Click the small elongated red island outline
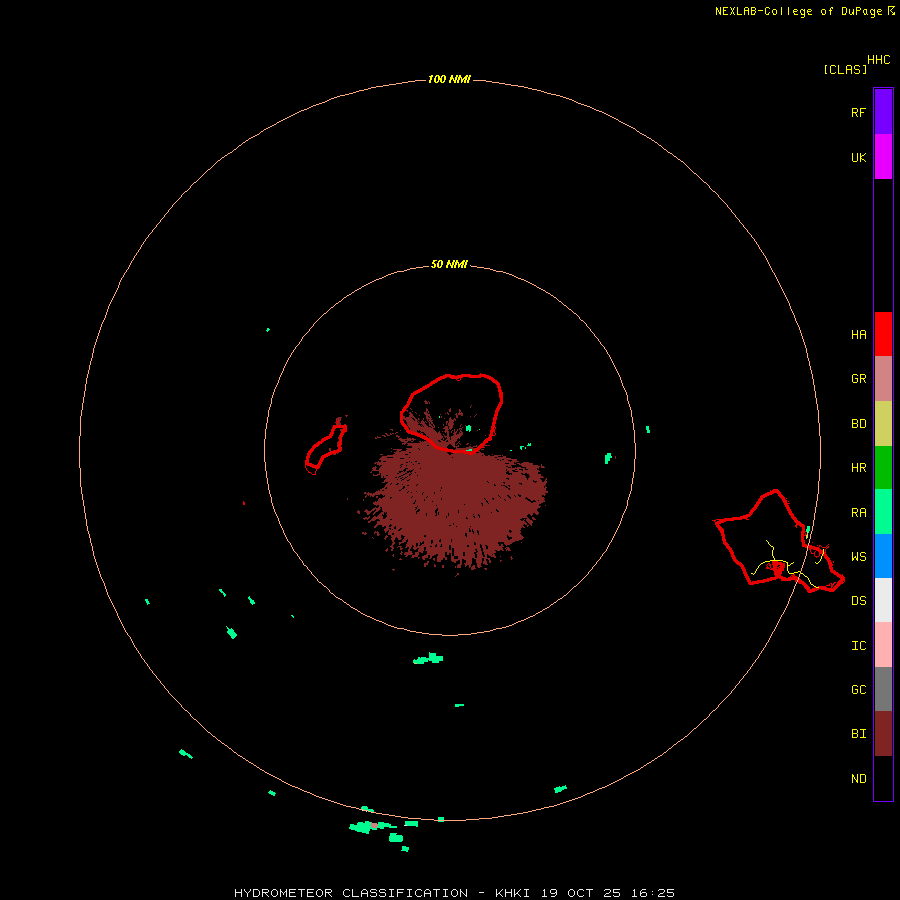The image size is (900, 900). pos(325,448)
